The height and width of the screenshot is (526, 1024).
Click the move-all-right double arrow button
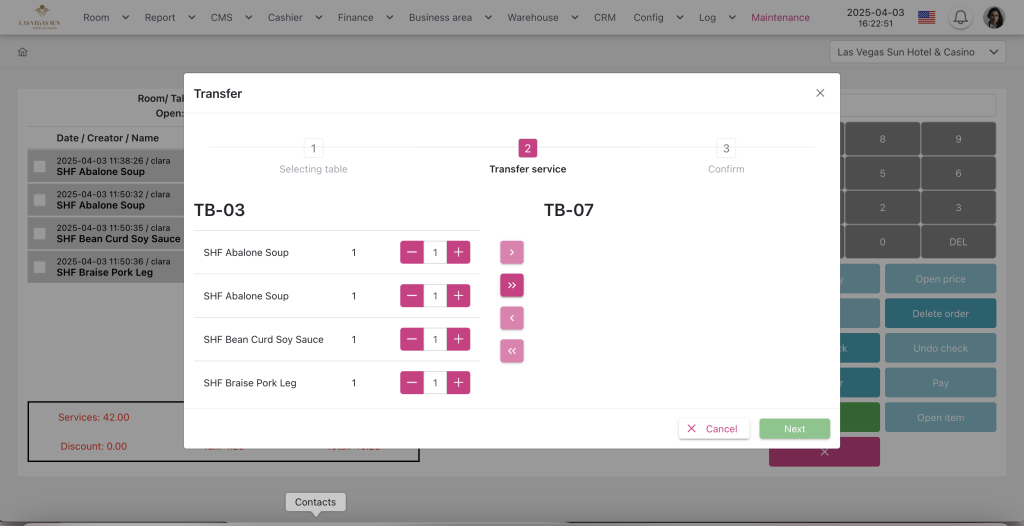[x=512, y=286]
